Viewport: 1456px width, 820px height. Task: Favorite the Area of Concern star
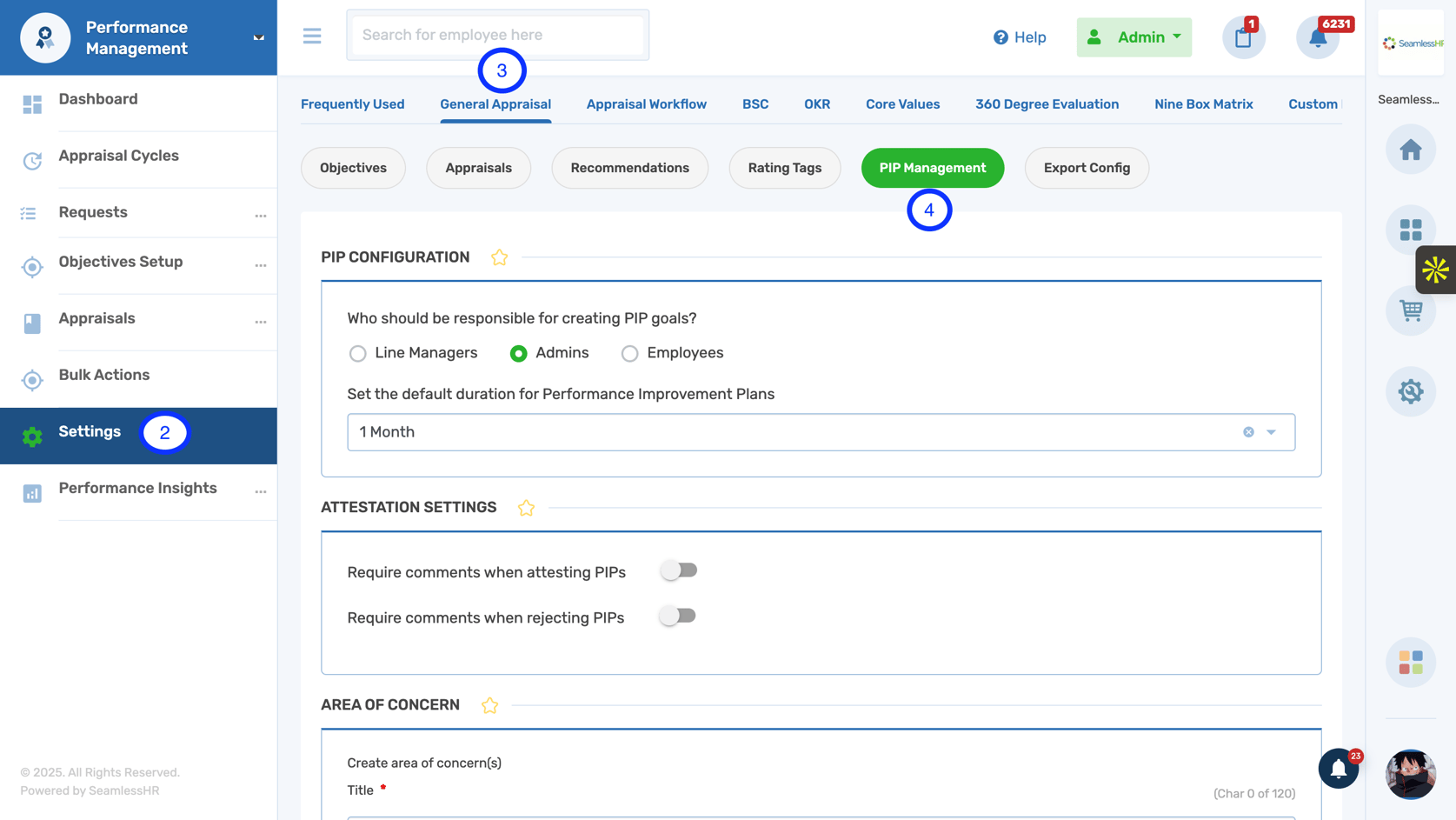point(489,705)
